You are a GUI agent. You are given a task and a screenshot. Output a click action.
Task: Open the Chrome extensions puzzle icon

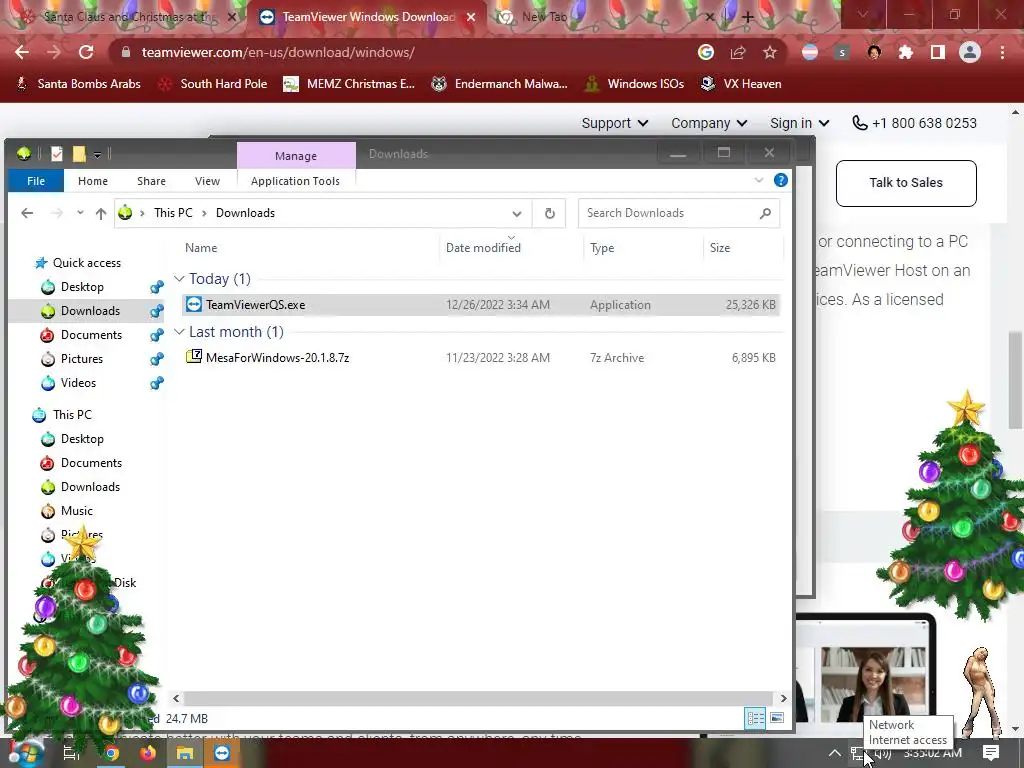[906, 52]
